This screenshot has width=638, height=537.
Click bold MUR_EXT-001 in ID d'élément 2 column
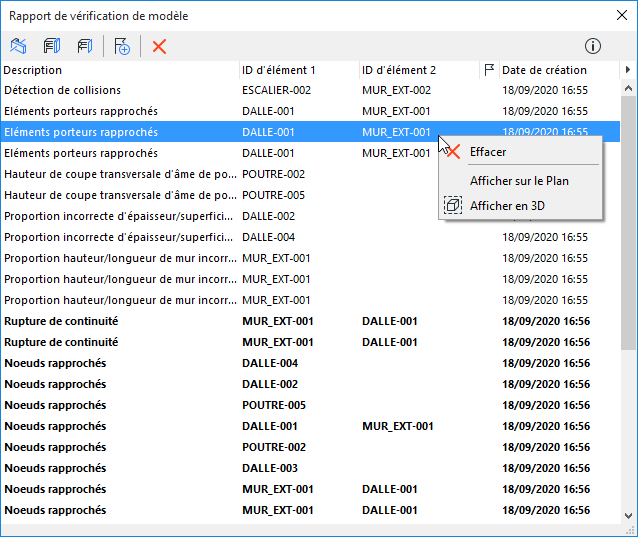pos(398,426)
